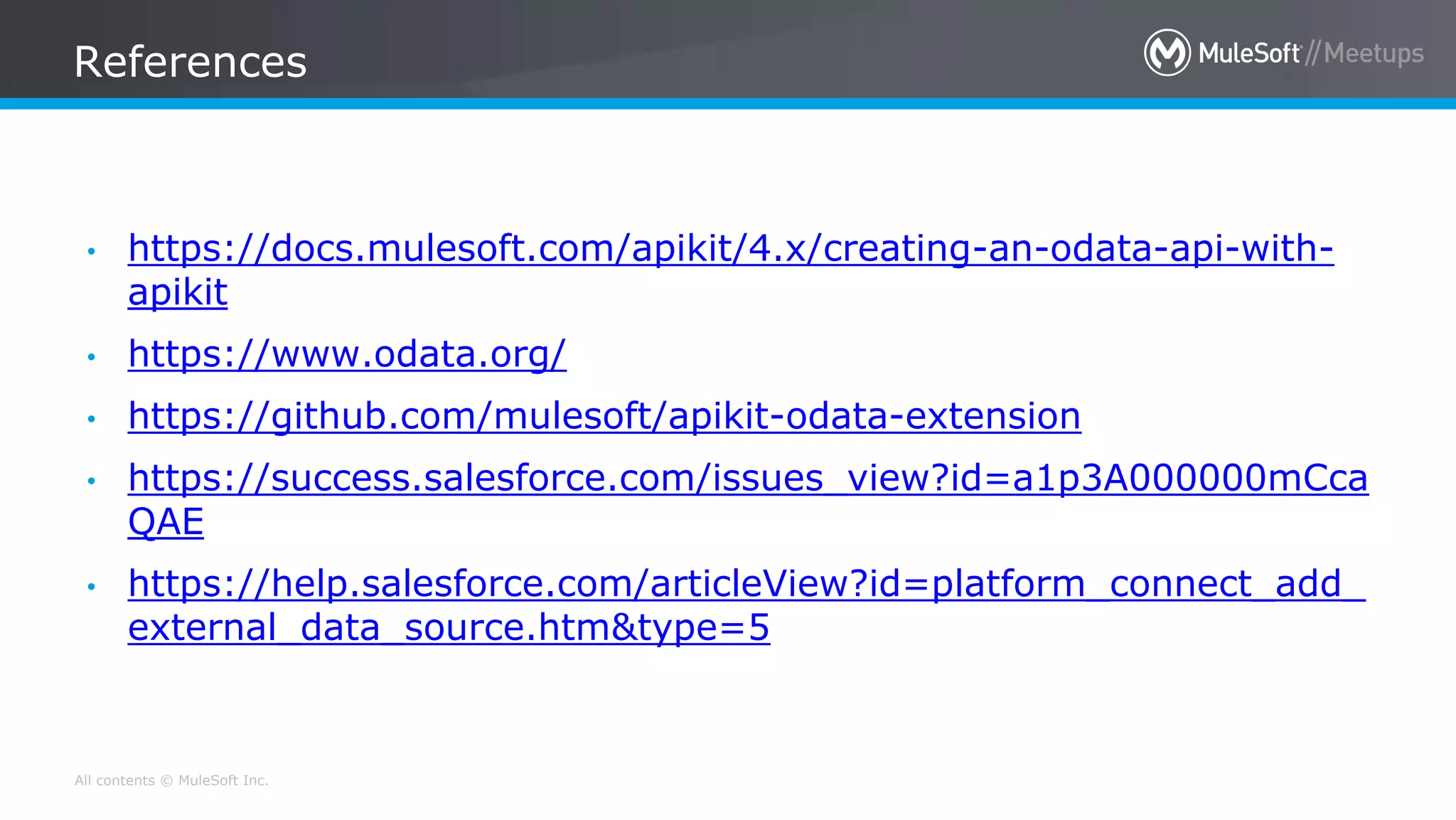
Task: Click the wrapped 'apikit' line of the first link
Action: (178, 292)
